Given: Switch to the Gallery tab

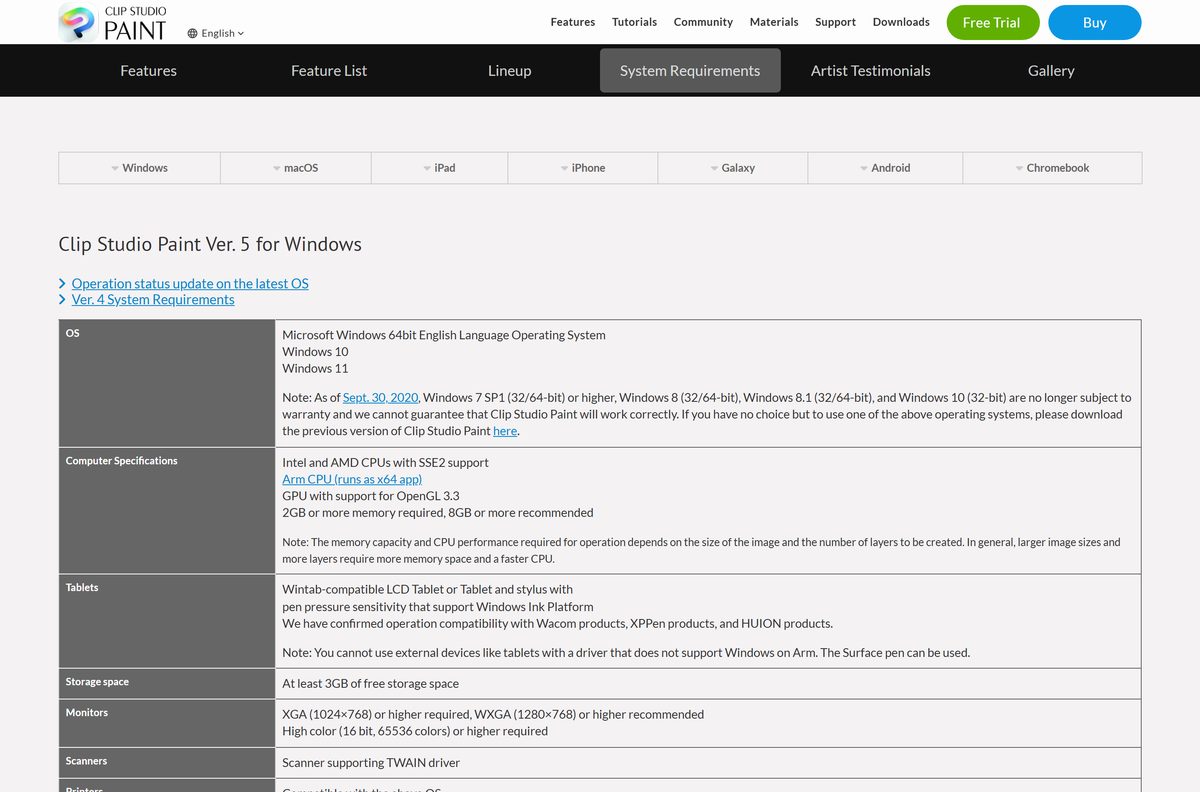Looking at the screenshot, I should [x=1051, y=71].
